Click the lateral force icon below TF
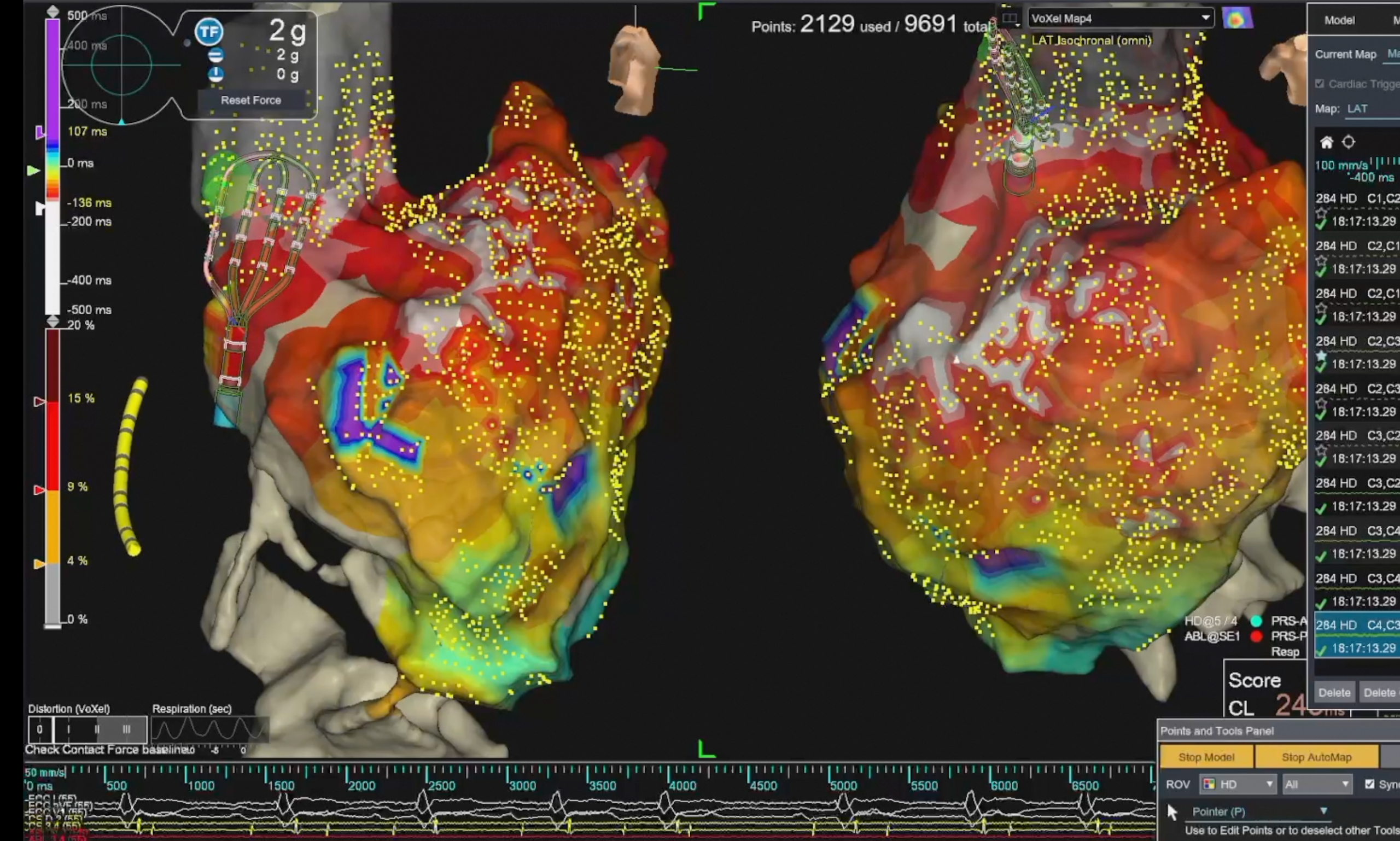The width and height of the screenshot is (1400, 841). tap(215, 56)
